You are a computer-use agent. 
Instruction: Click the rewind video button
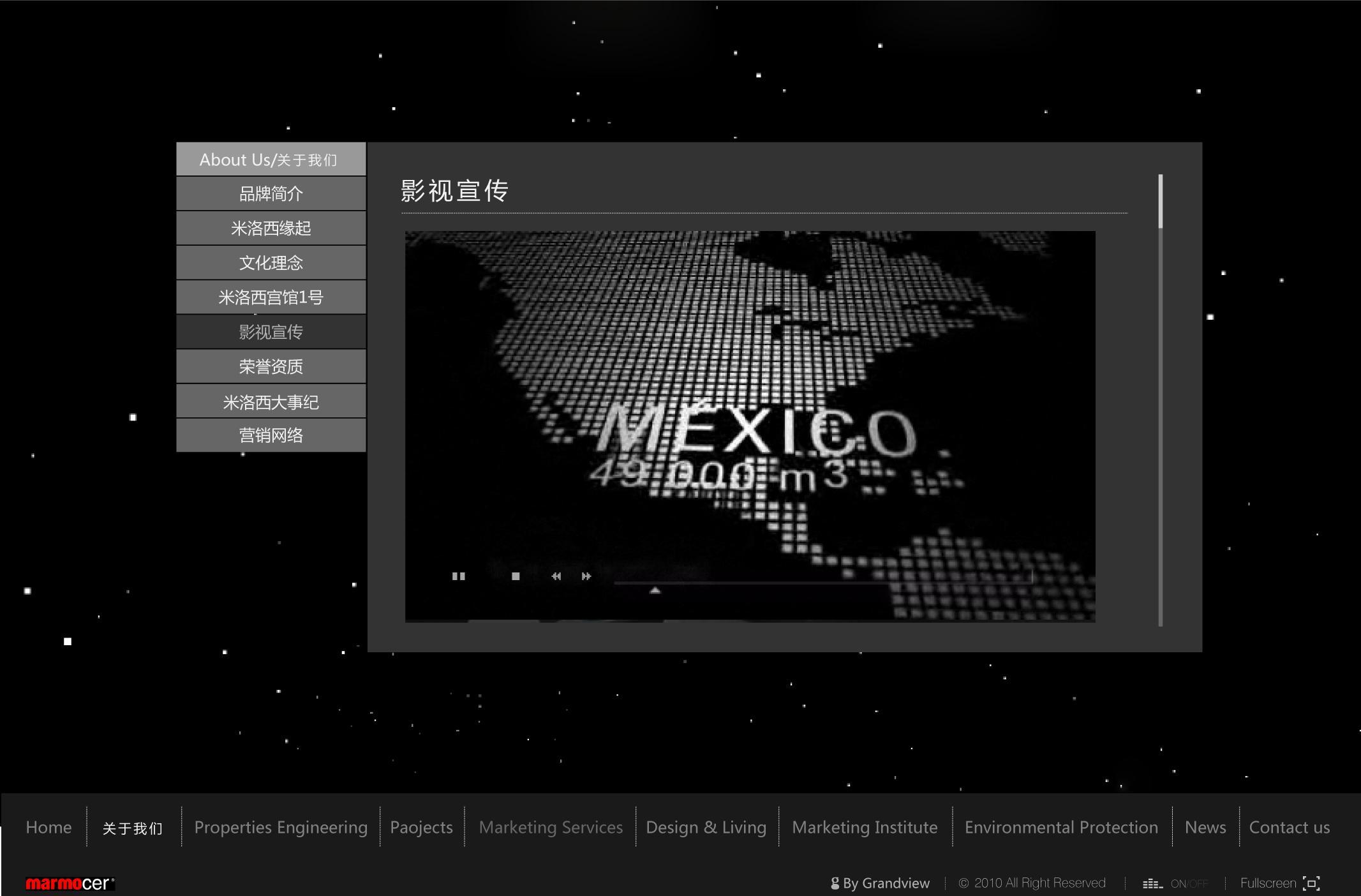point(556,576)
